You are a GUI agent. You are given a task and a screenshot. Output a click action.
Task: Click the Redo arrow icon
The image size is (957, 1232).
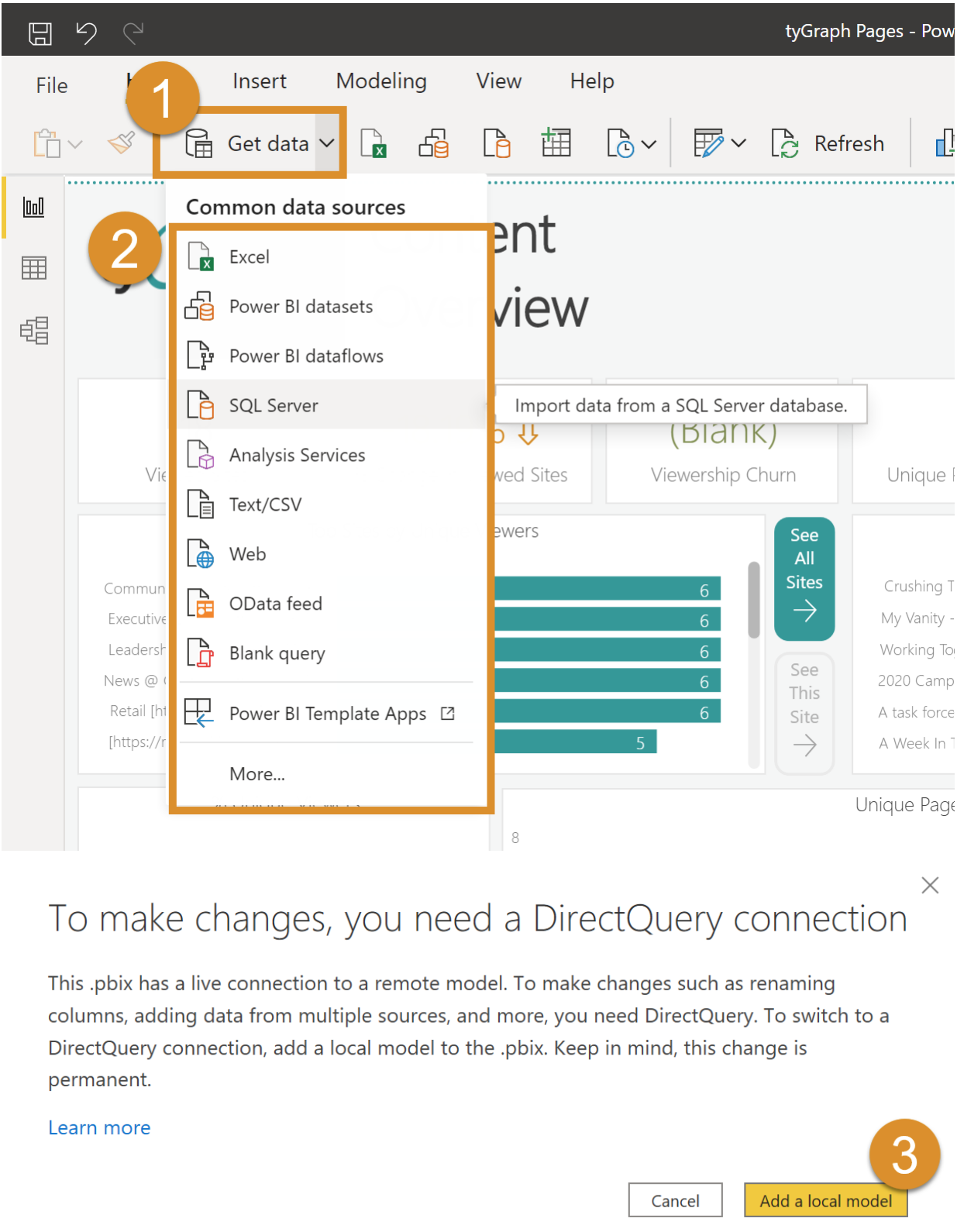click(x=133, y=33)
